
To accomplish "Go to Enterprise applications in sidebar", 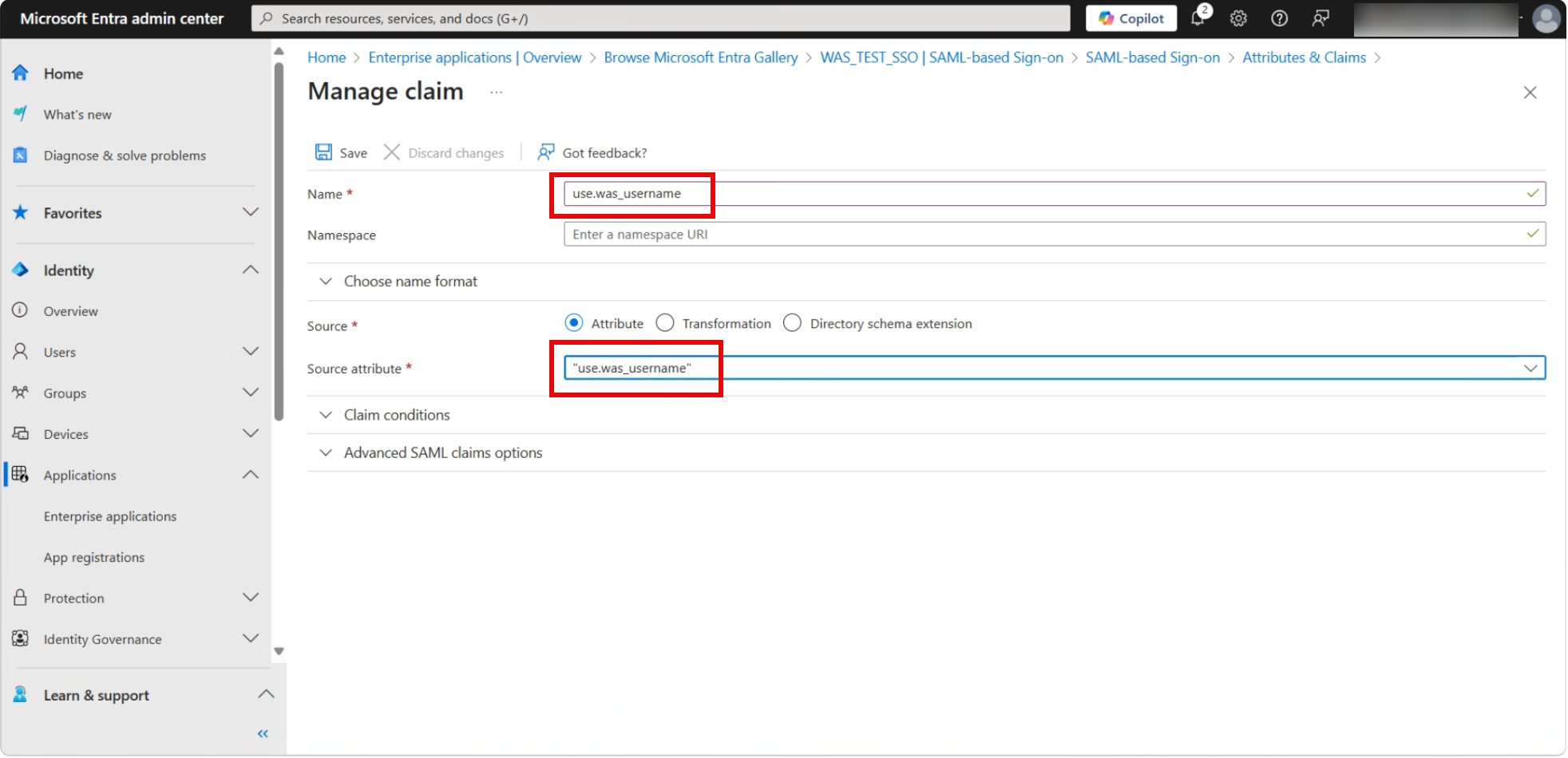I will (x=110, y=516).
